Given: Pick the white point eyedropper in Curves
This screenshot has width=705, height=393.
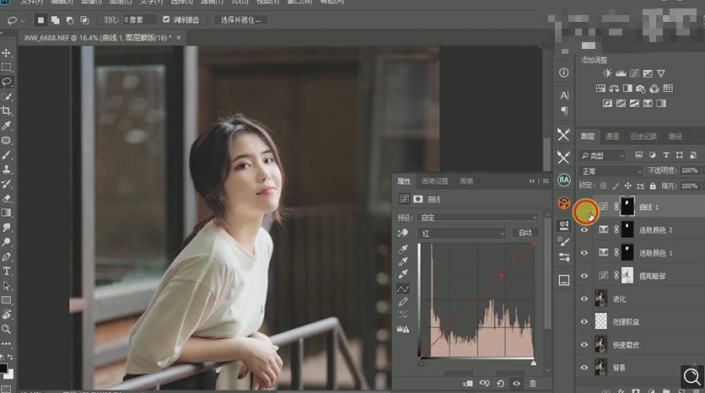Looking at the screenshot, I should click(403, 274).
